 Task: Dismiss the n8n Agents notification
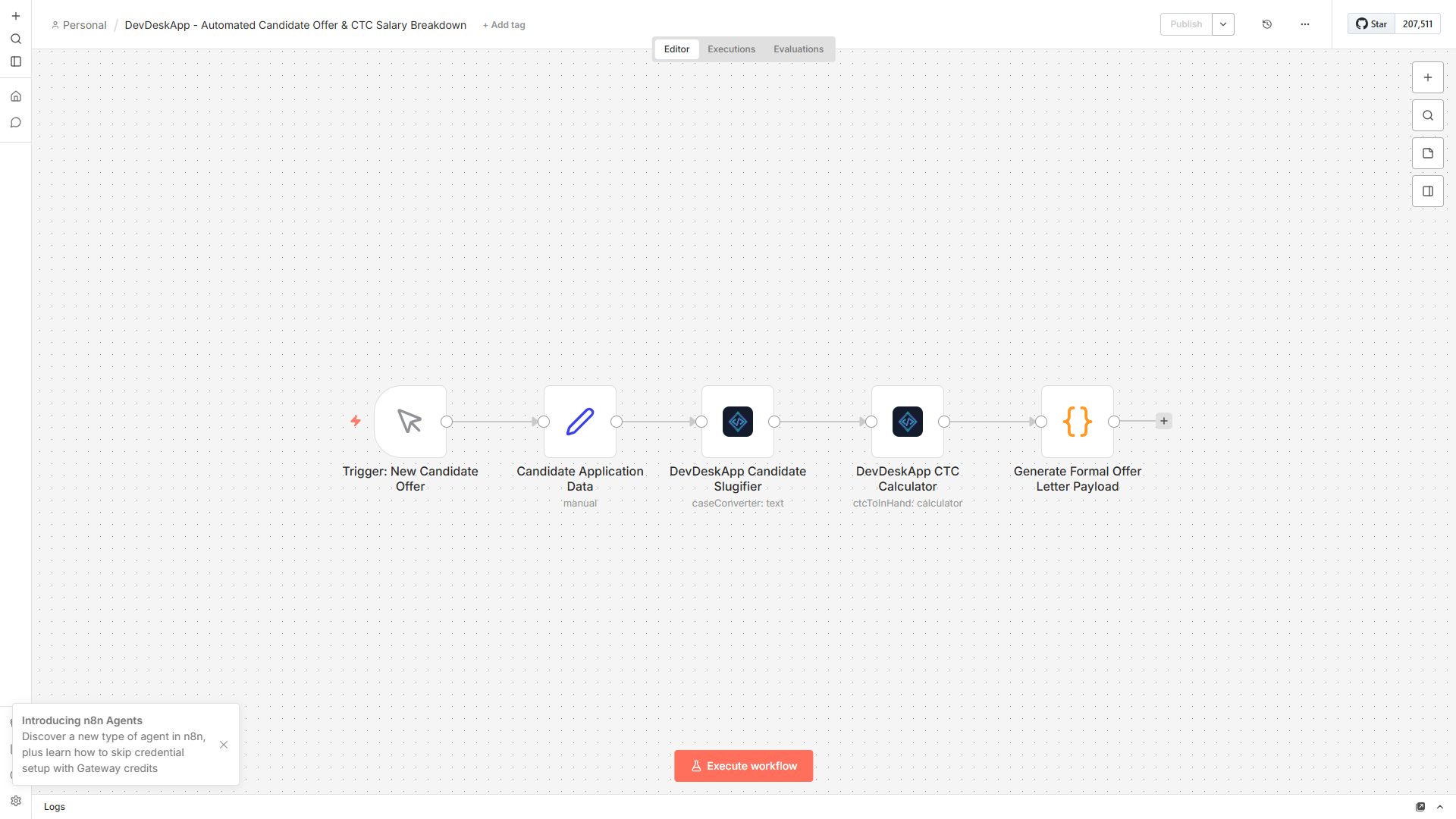pos(224,745)
